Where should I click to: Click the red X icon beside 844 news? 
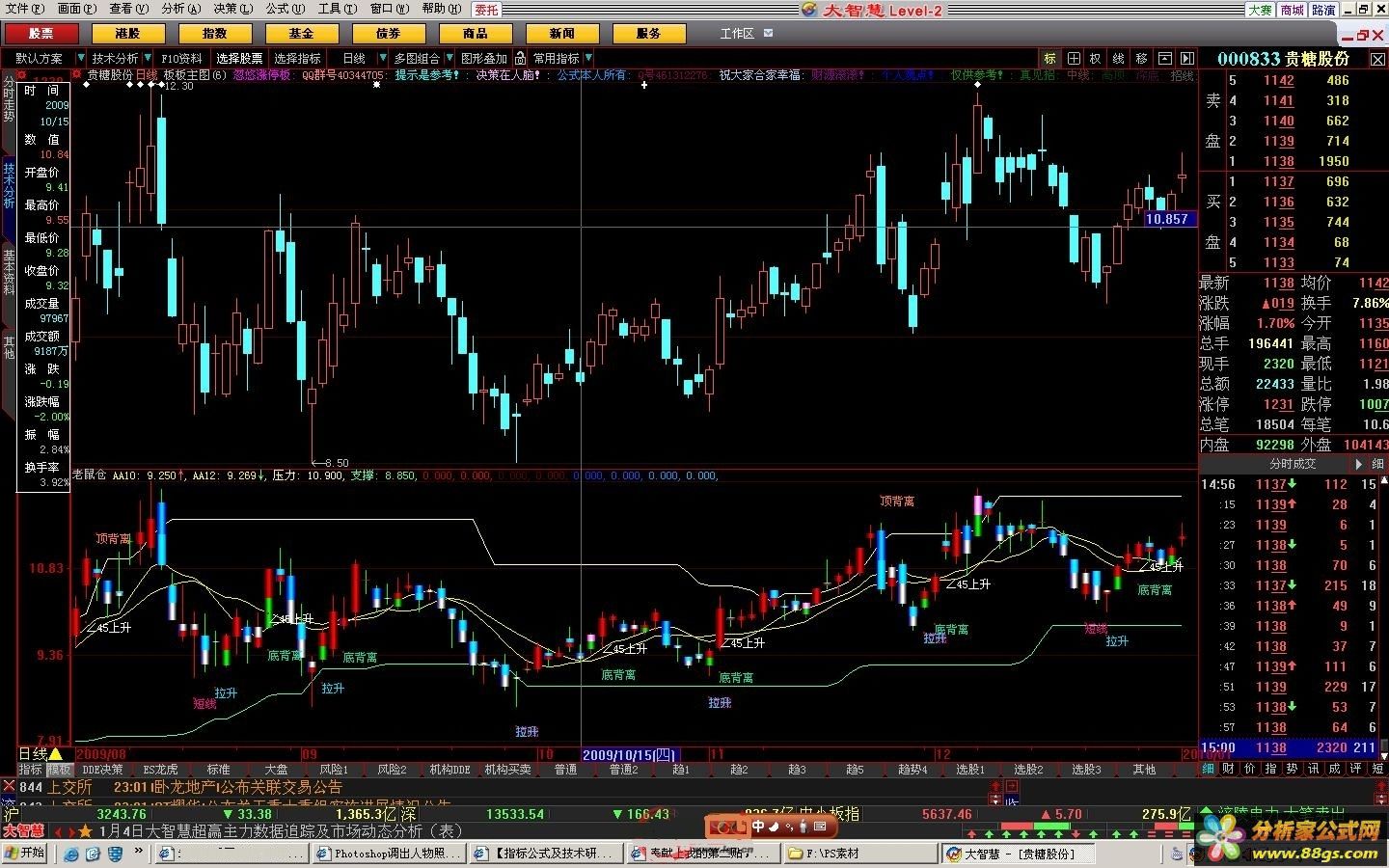pos(9,787)
